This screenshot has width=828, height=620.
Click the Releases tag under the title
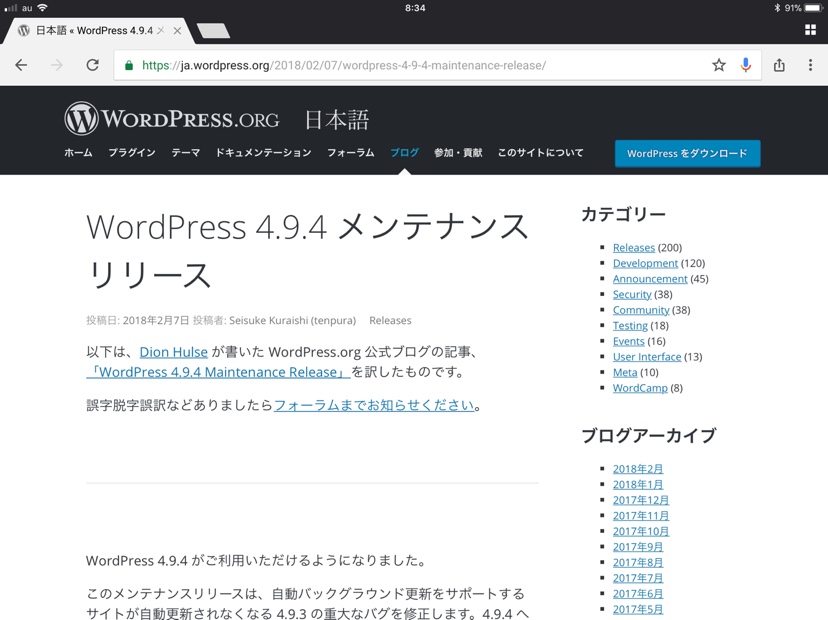pos(390,321)
